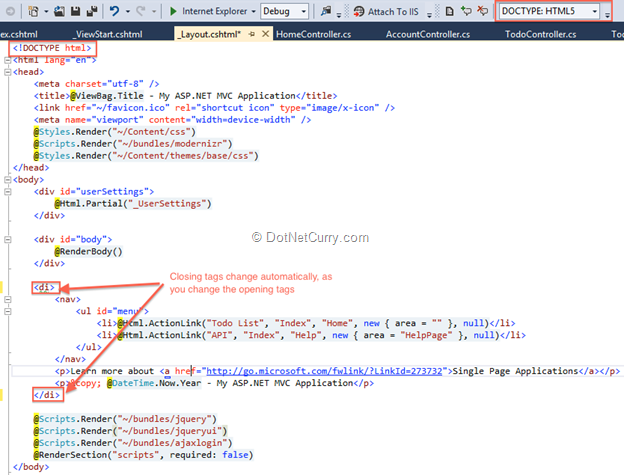The width and height of the screenshot is (624, 475).
Task: Click @Scripts.Render ajaxlogin bundle line
Action: pyautogui.click(x=133, y=443)
